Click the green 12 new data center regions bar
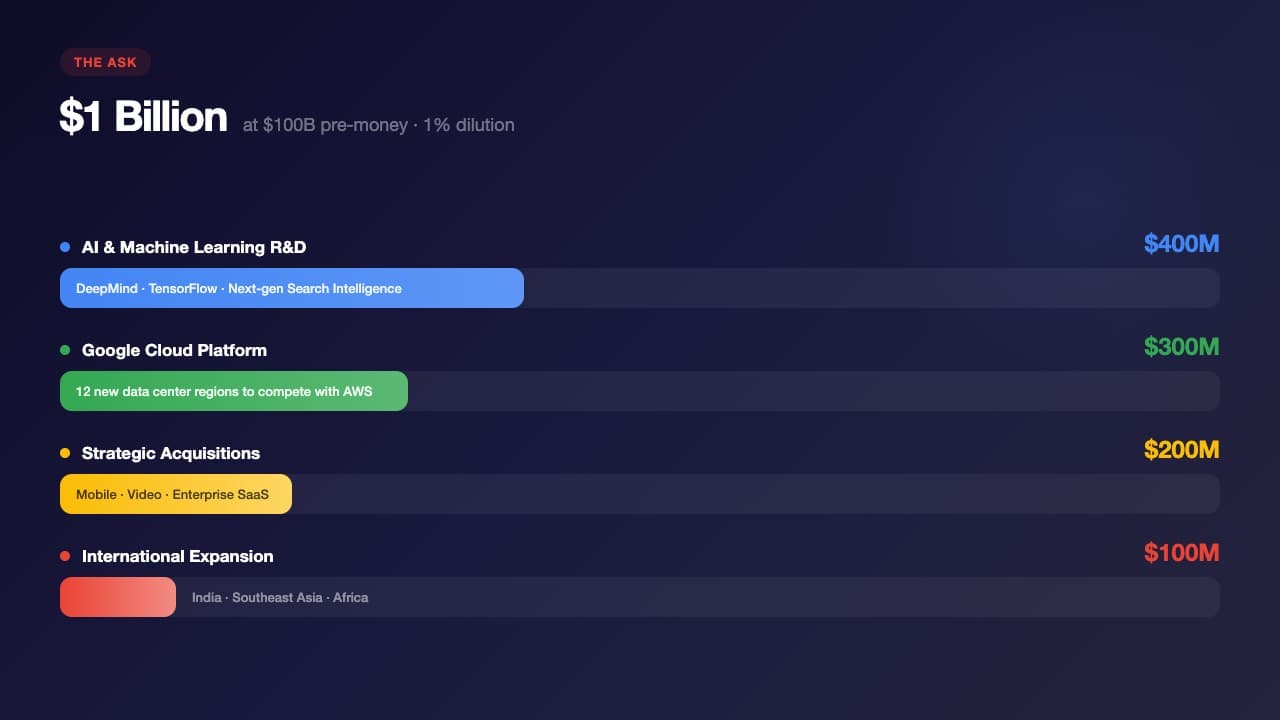The height and width of the screenshot is (720, 1280). point(234,391)
